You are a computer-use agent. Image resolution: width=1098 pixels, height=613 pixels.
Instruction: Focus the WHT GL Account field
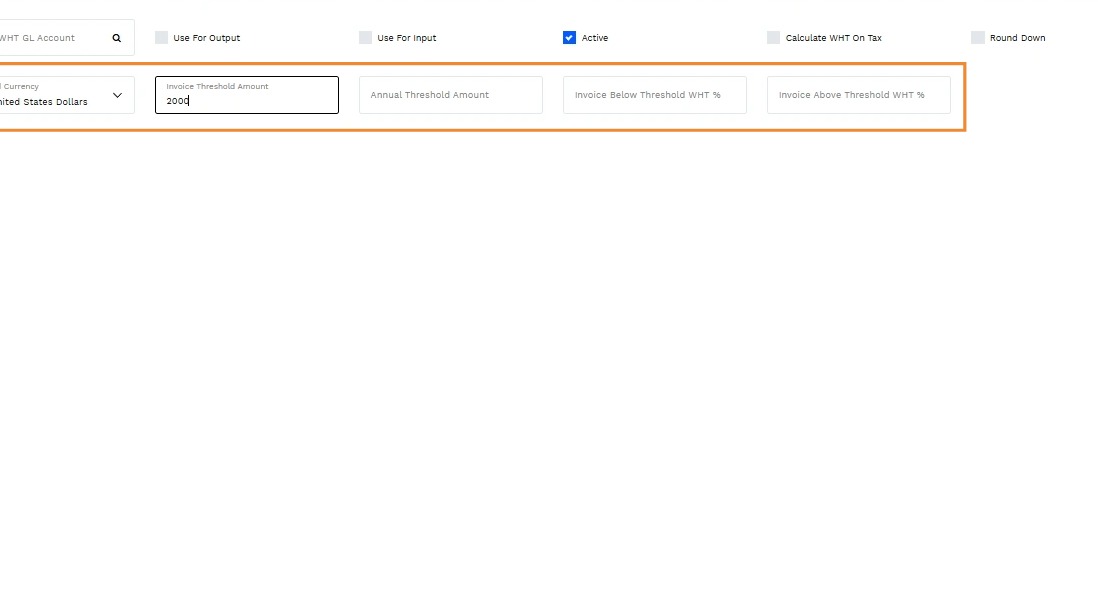tap(67, 38)
